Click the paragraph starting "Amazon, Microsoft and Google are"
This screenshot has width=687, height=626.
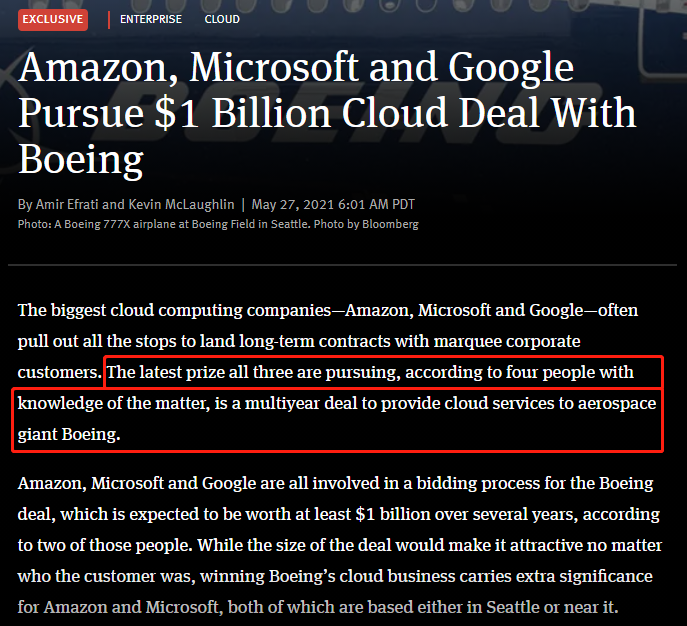pyautogui.click(x=340, y=545)
